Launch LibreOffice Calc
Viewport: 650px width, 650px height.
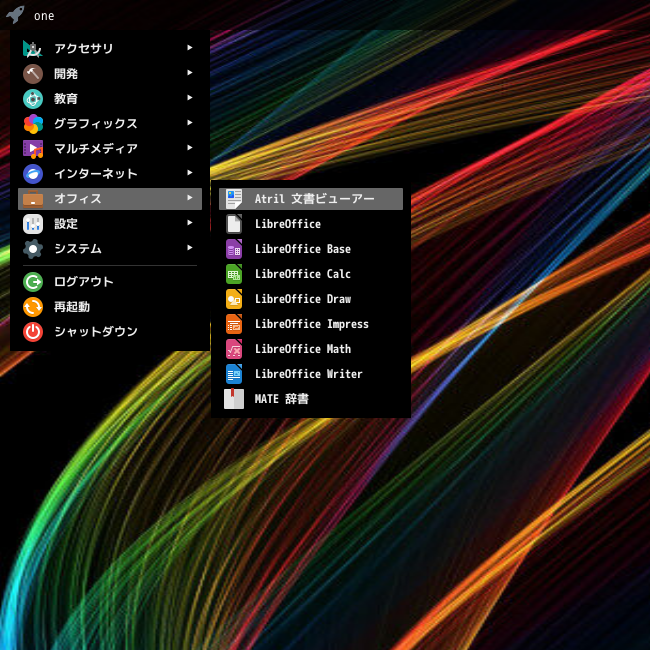[x=311, y=274]
